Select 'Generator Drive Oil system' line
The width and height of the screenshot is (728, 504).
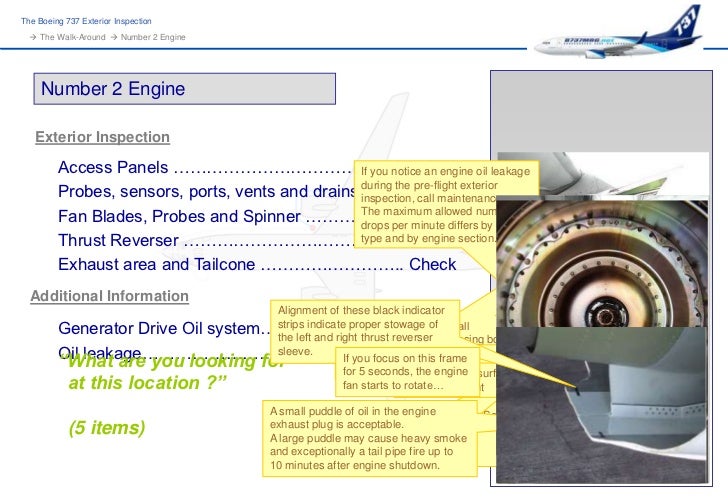point(164,328)
